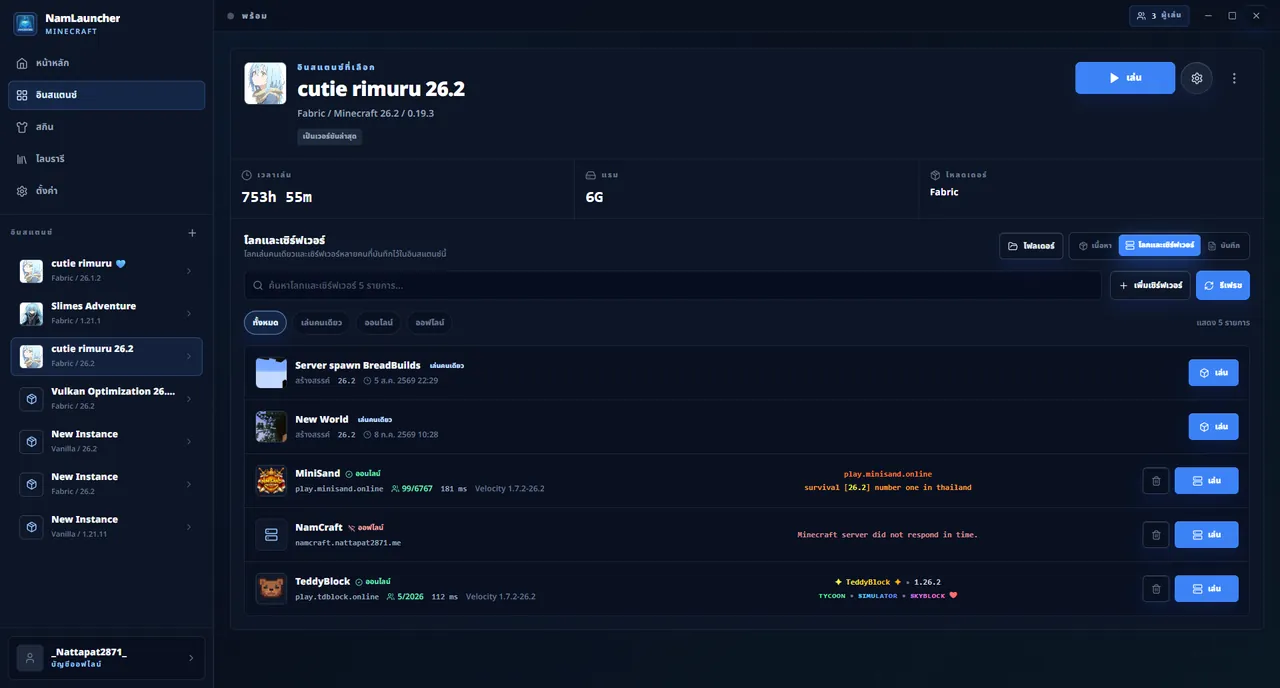Click the MiniSand server icon

coord(271,481)
